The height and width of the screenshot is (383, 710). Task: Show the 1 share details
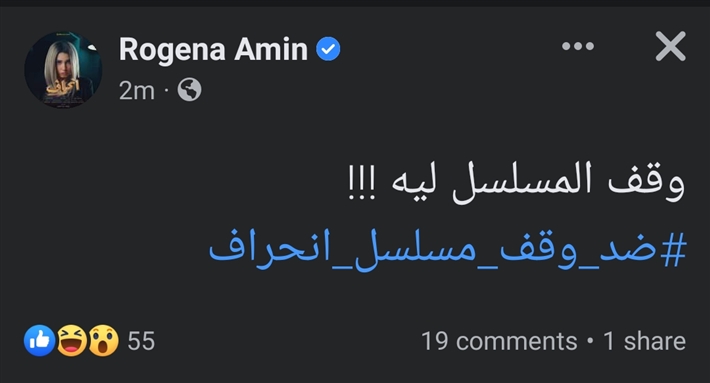coord(644,341)
